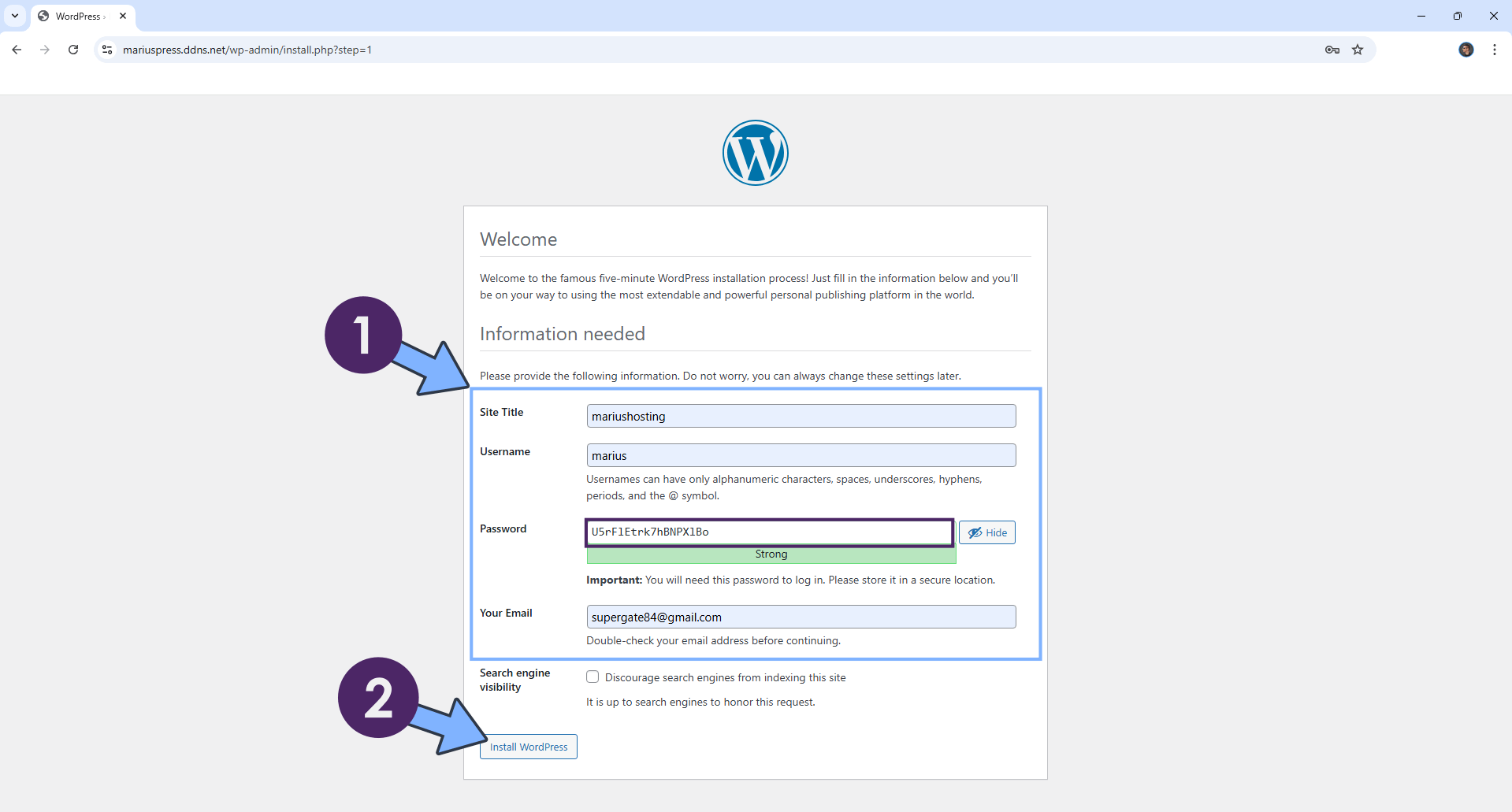1512x812 pixels.
Task: Click the WordPress logo
Action: (x=756, y=153)
